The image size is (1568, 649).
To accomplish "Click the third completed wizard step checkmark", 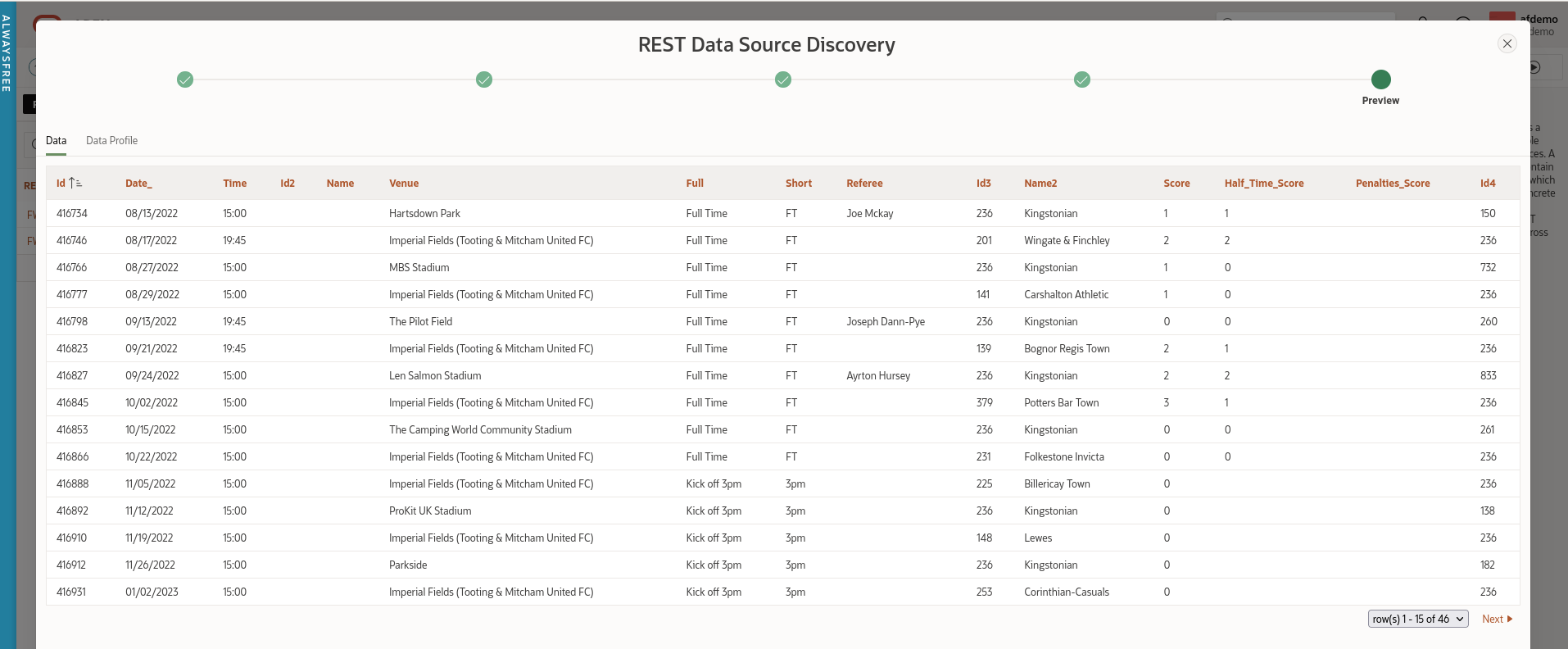I will tap(783, 79).
